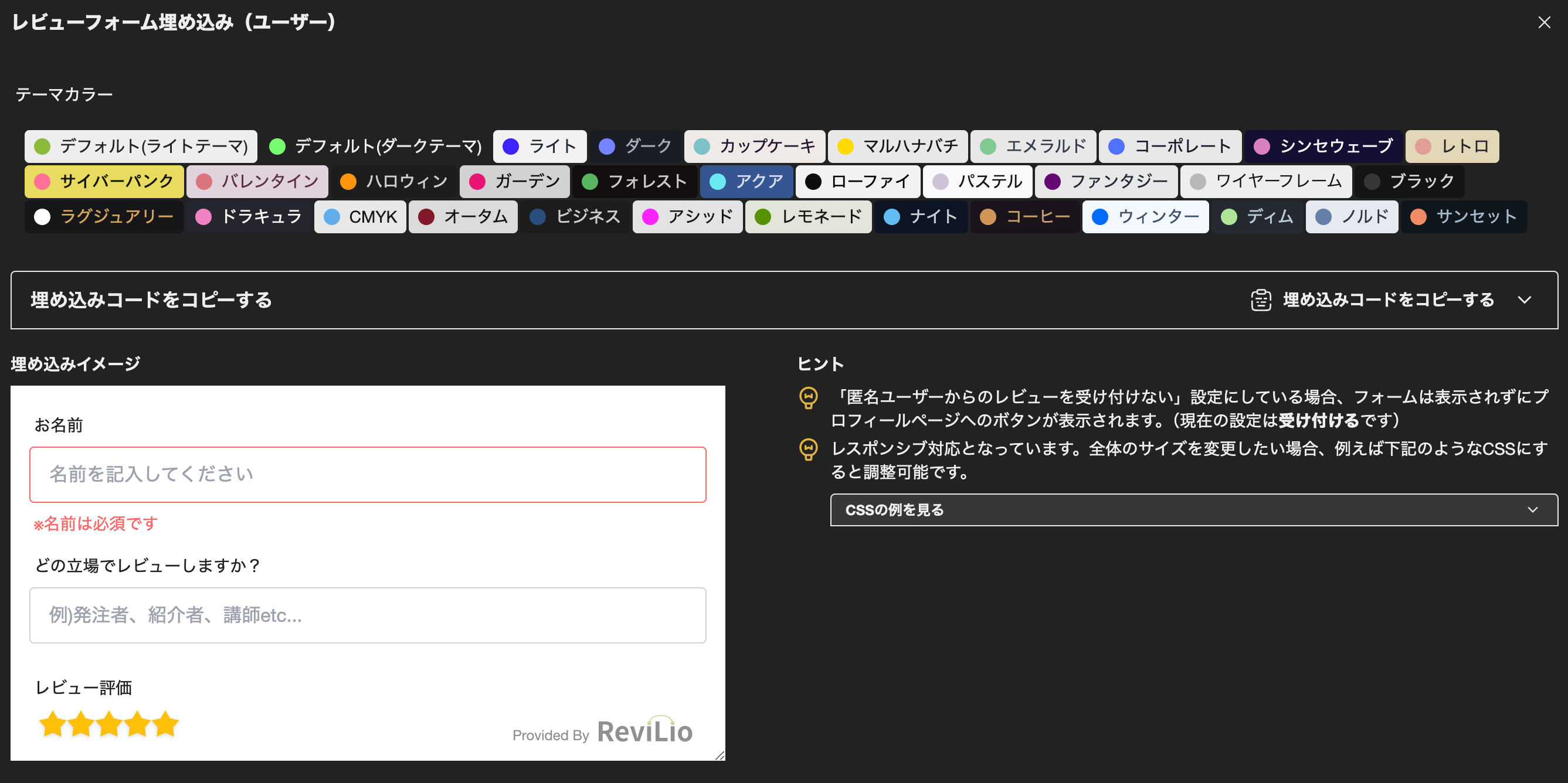The width and height of the screenshot is (1568, 783).
Task: Choose the サンセット theme
Action: (x=1464, y=217)
